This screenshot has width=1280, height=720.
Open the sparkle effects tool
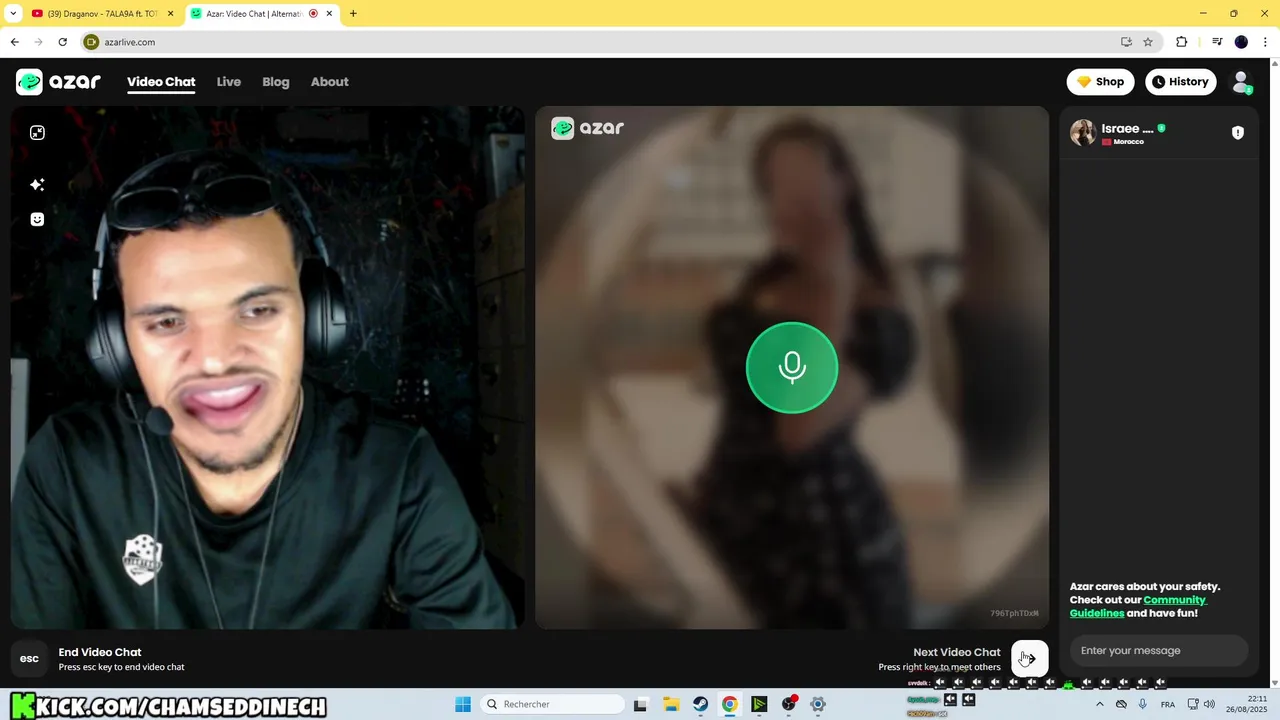coord(37,185)
